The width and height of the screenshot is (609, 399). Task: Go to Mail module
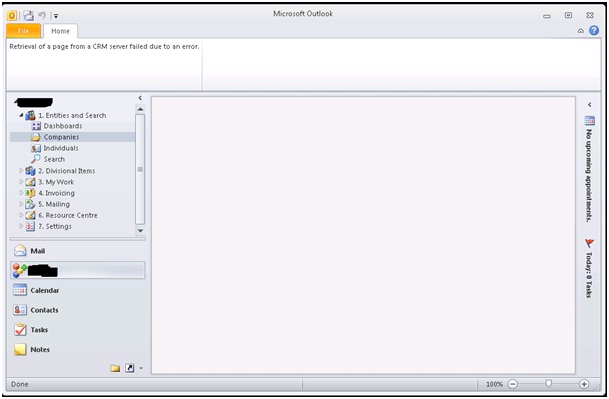click(x=78, y=251)
